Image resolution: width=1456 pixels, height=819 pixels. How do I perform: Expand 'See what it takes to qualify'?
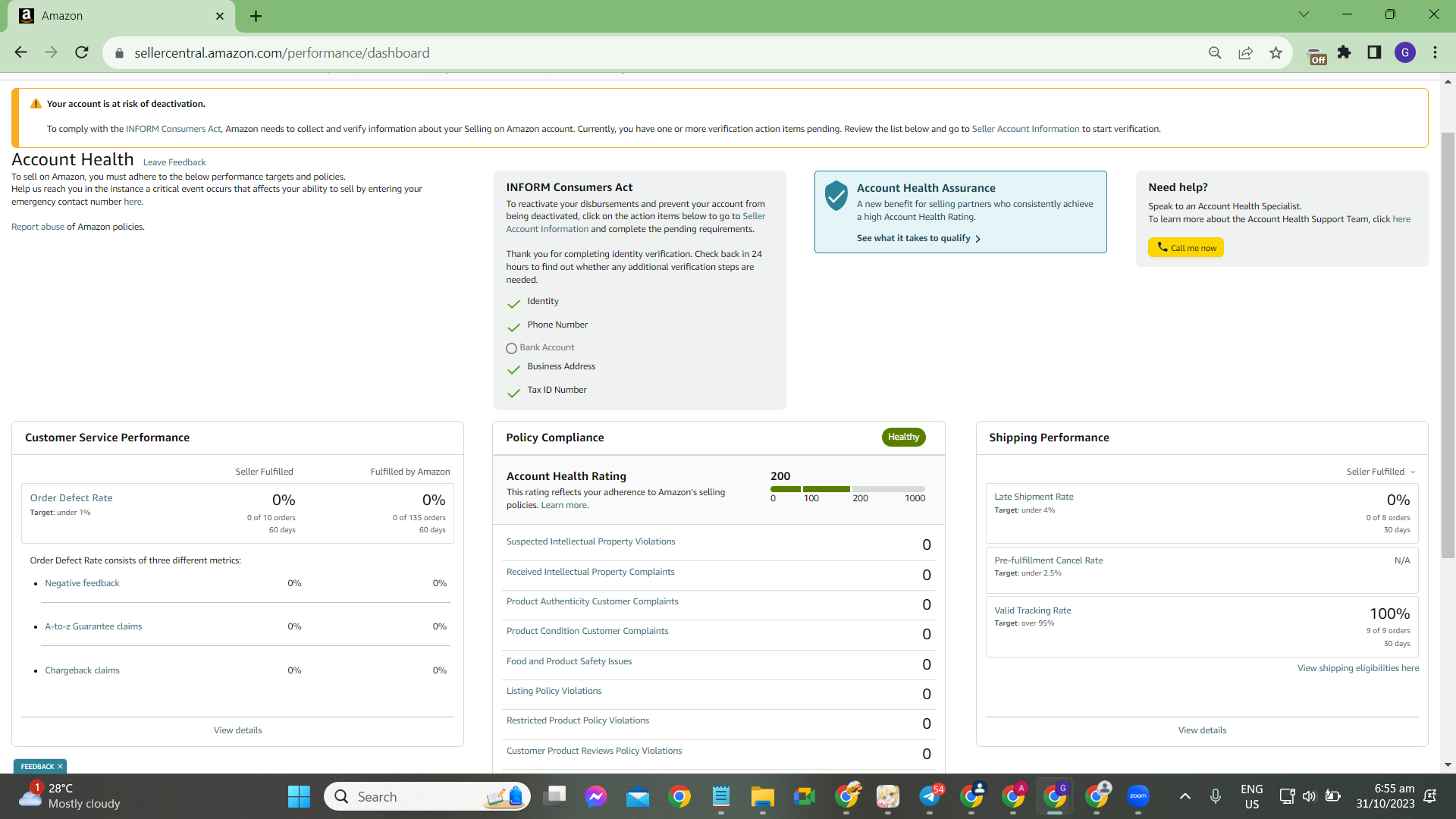pos(918,238)
